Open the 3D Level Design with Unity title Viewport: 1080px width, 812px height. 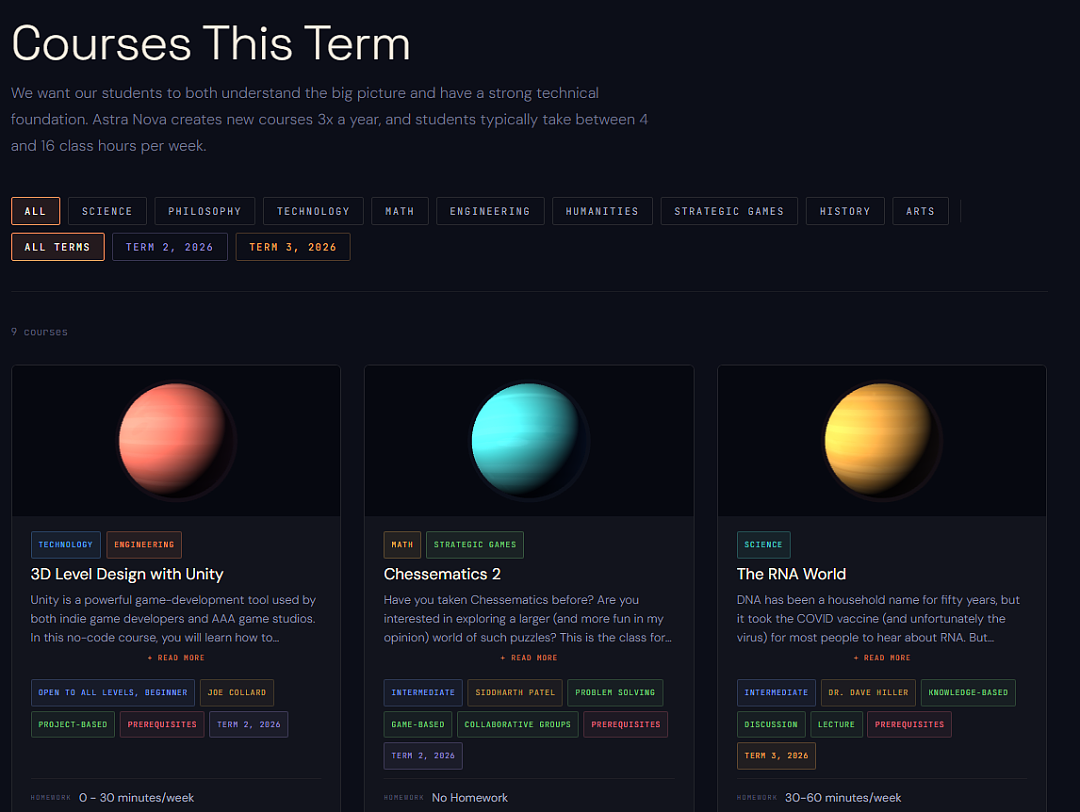[x=127, y=574]
